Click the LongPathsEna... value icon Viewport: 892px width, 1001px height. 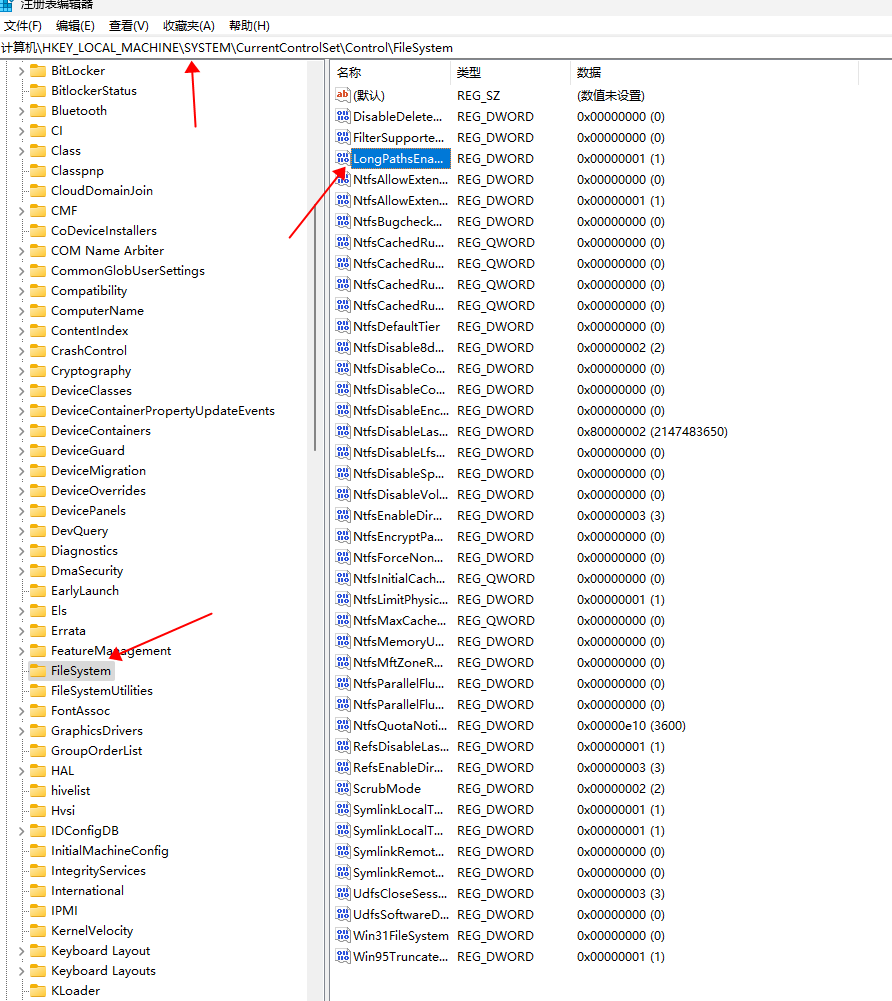point(343,158)
